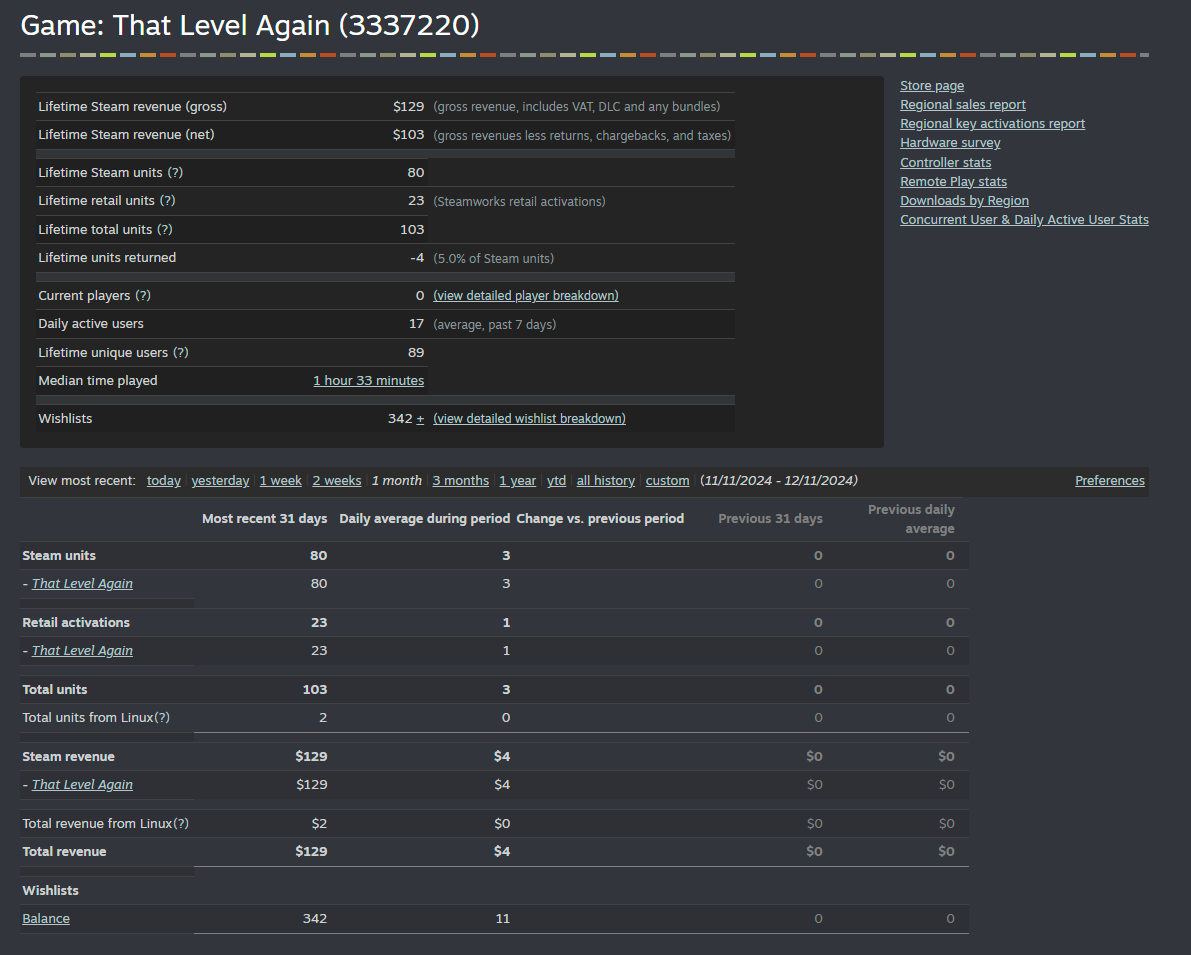
Task: Click Change vs. previous period header
Action: 600,519
